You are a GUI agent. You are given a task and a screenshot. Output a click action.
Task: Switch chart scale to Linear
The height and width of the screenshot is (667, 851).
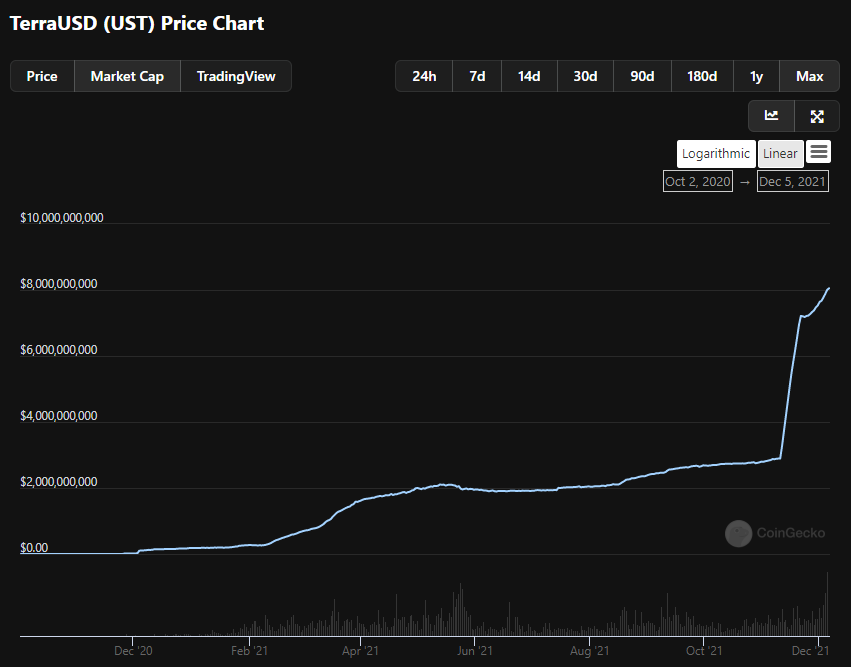coord(780,154)
